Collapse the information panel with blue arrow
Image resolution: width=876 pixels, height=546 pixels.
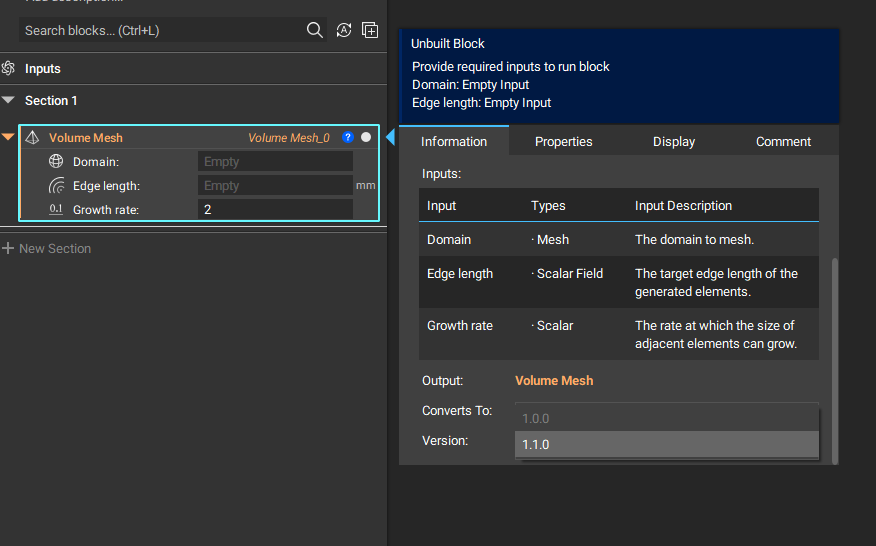coord(391,137)
